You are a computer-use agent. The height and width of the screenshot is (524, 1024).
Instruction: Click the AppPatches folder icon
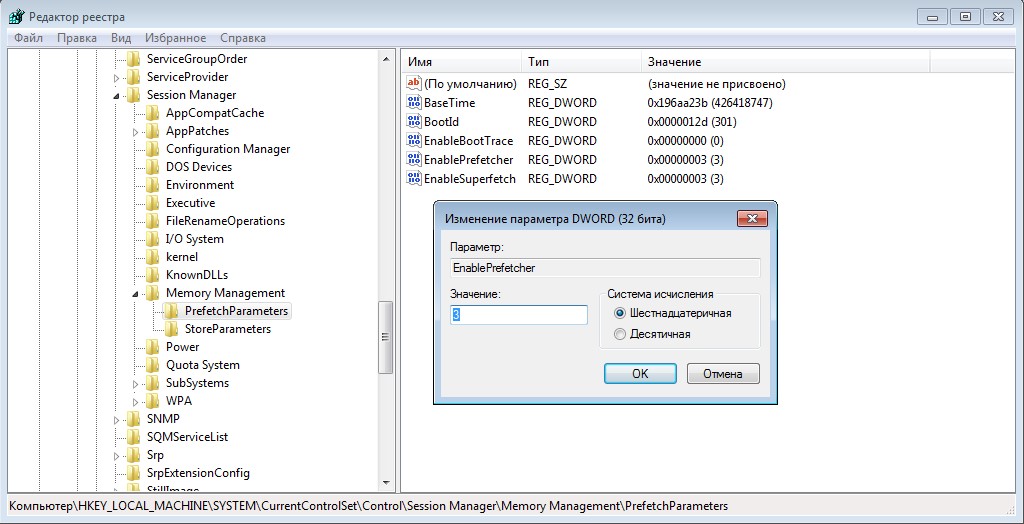tap(152, 131)
